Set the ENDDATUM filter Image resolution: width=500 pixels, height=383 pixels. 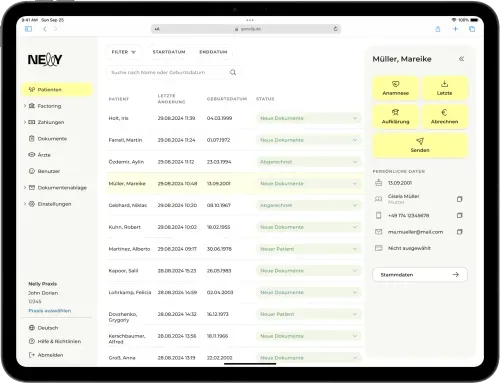(213, 52)
